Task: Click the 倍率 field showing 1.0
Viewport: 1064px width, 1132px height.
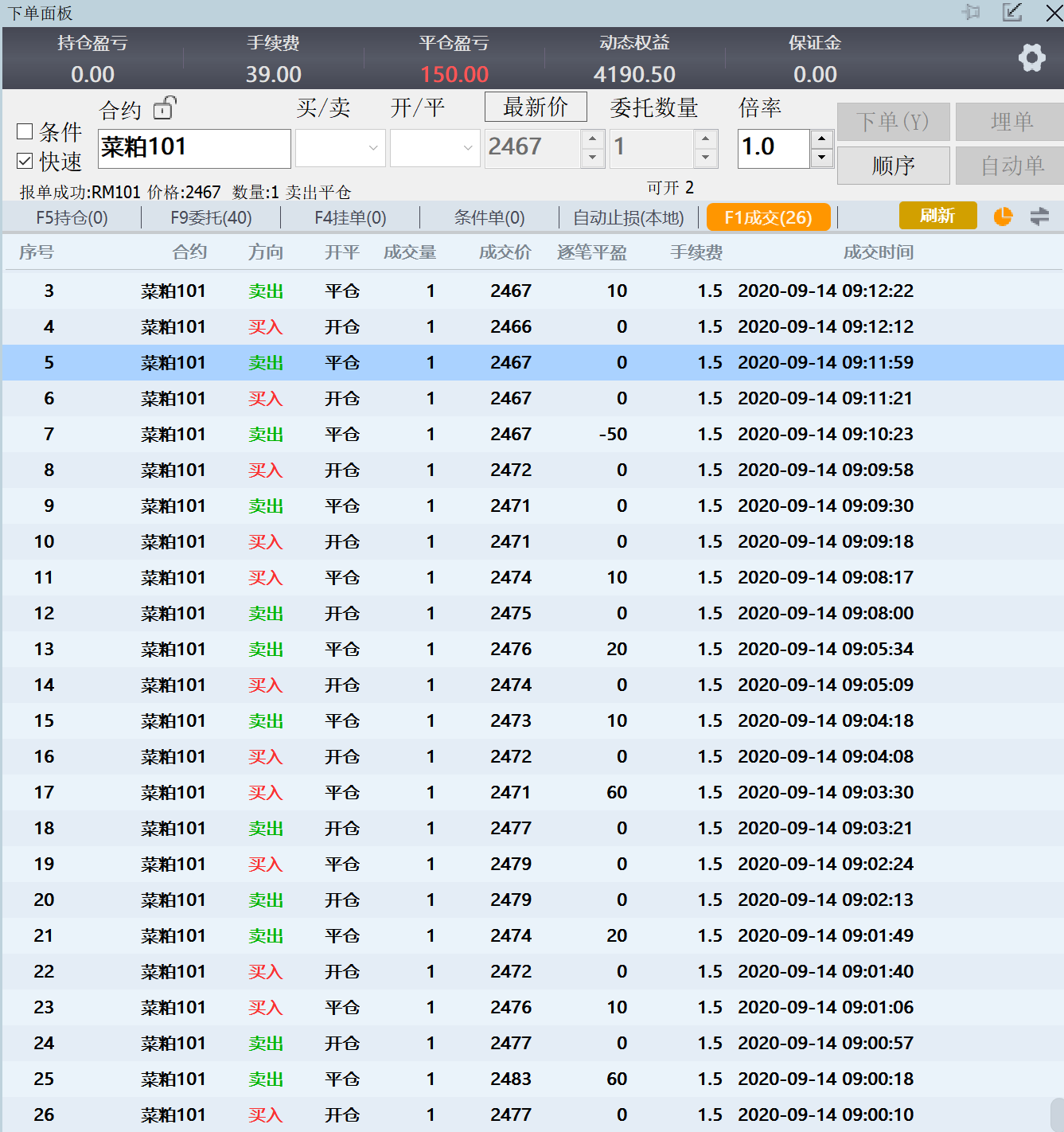Action: [774, 148]
